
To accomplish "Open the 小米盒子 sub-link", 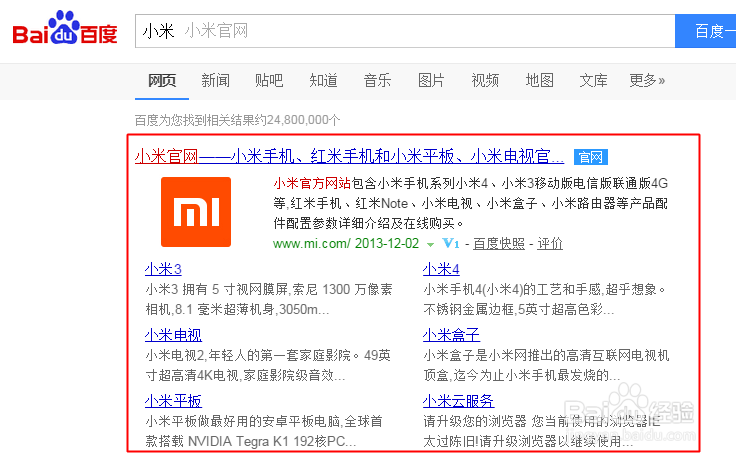I will (451, 335).
